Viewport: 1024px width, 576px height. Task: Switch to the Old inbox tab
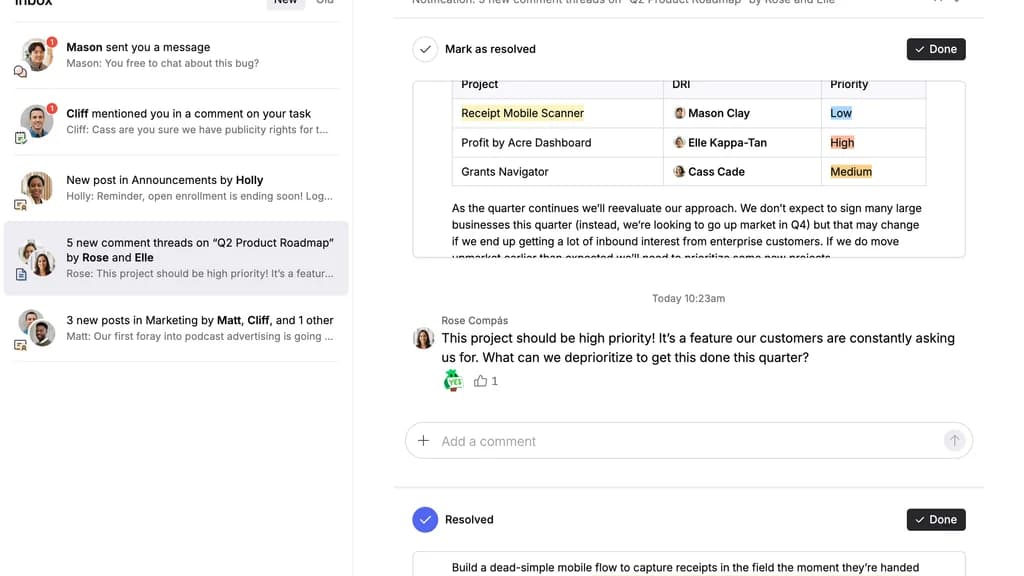click(x=325, y=2)
